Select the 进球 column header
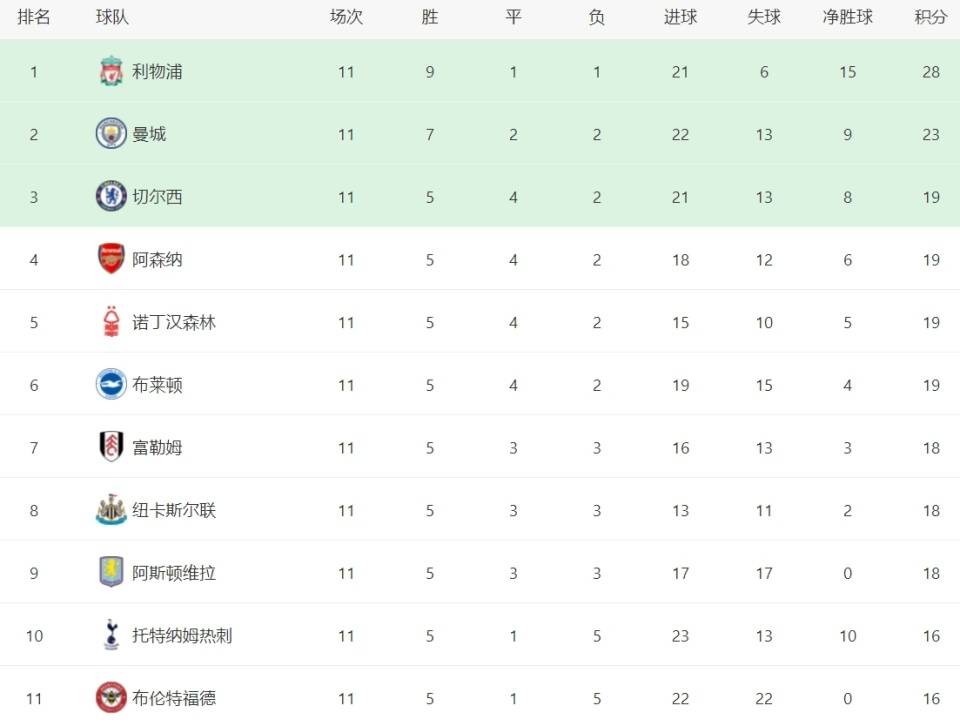Screen dimensions: 960x726 (x=680, y=17)
